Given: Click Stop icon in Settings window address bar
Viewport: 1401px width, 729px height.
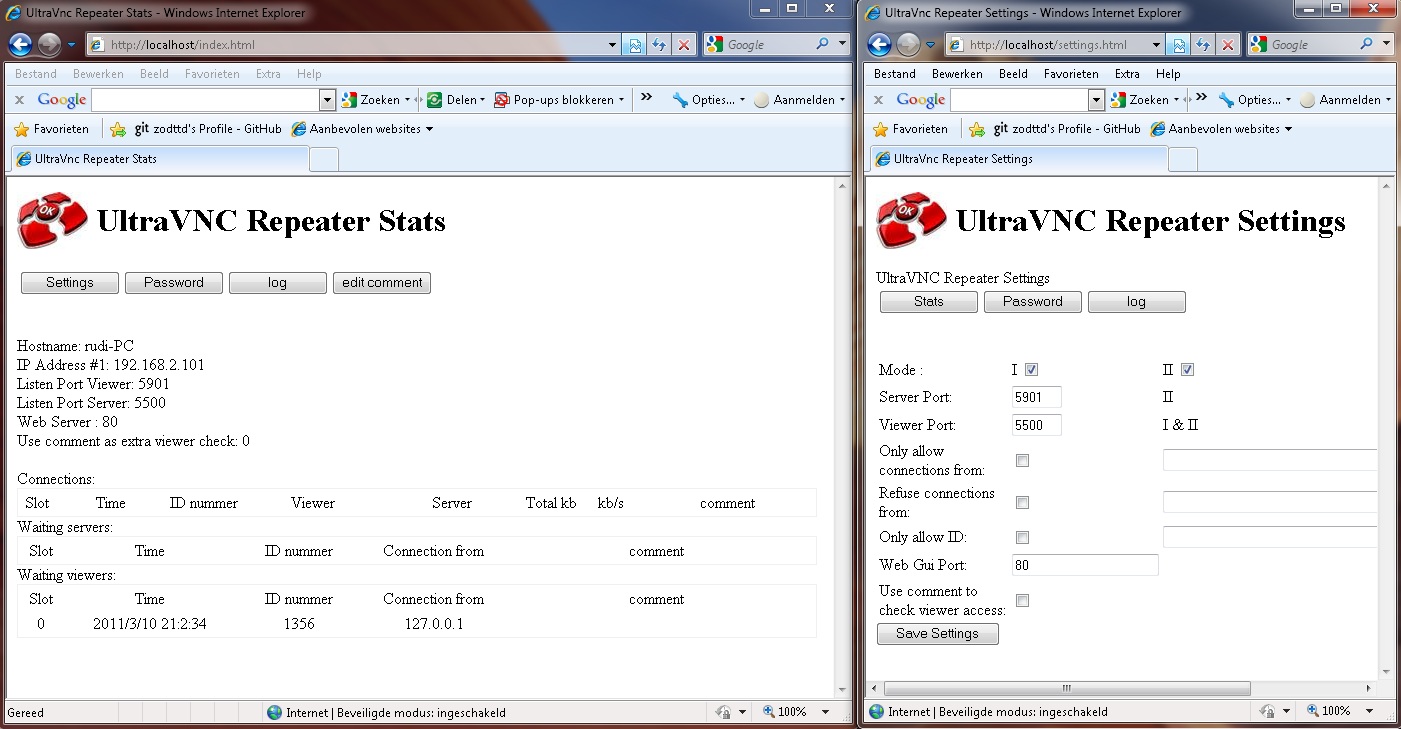Looking at the screenshot, I should (x=1228, y=45).
